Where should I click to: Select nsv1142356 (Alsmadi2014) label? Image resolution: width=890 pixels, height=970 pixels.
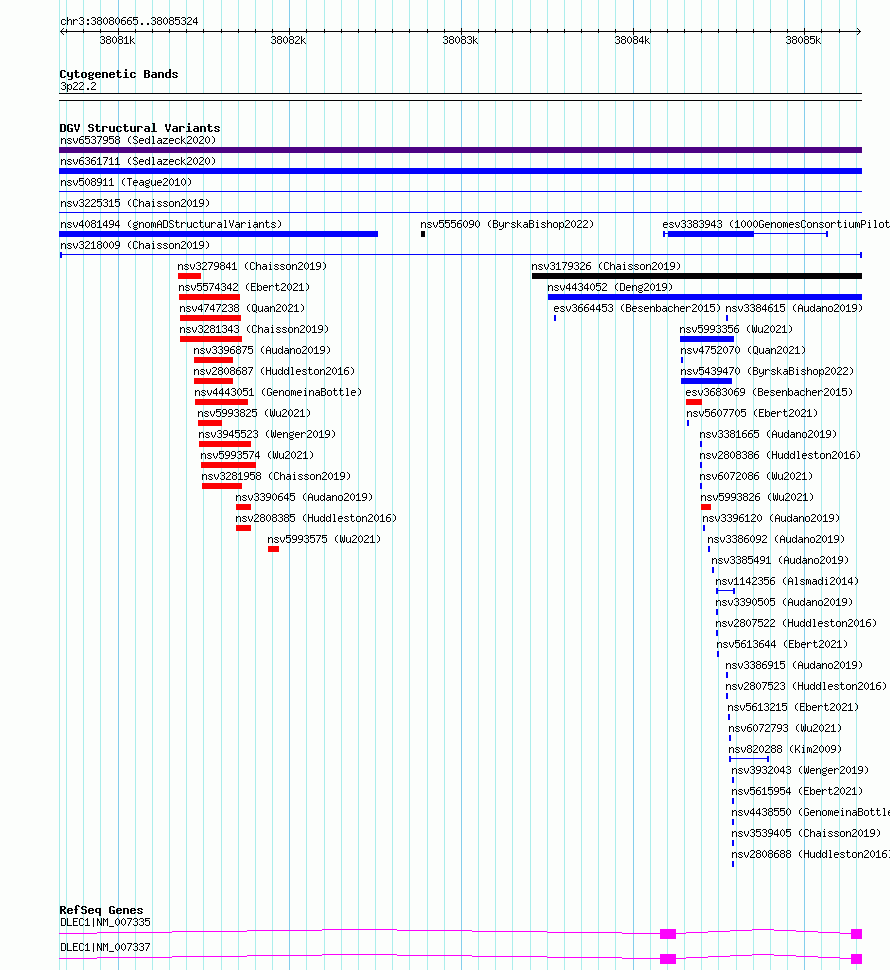point(787,582)
